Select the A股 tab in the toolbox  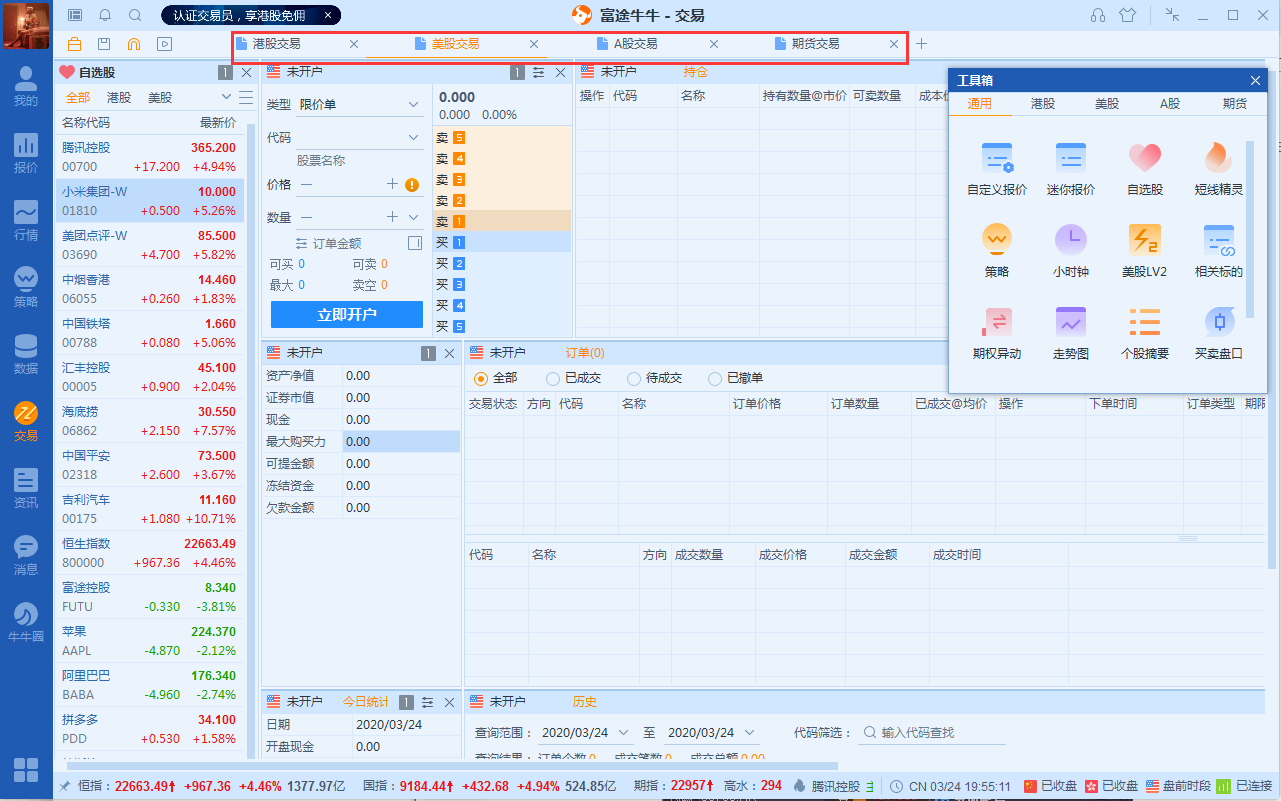click(1170, 103)
